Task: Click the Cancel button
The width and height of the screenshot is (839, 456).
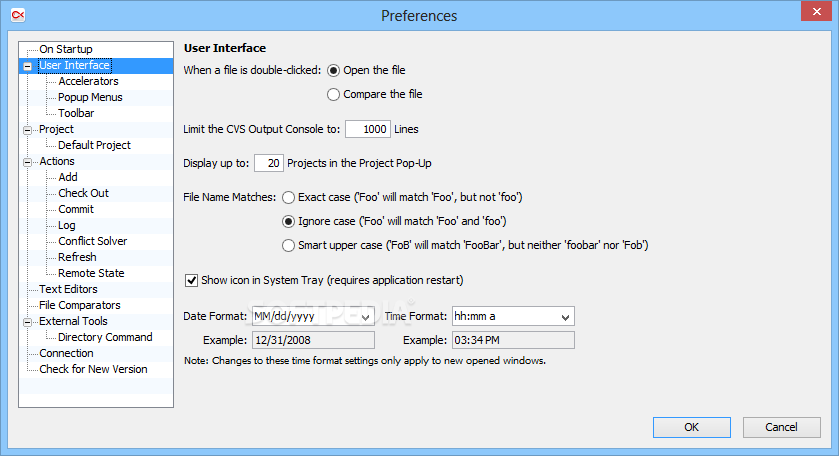Action: click(781, 427)
